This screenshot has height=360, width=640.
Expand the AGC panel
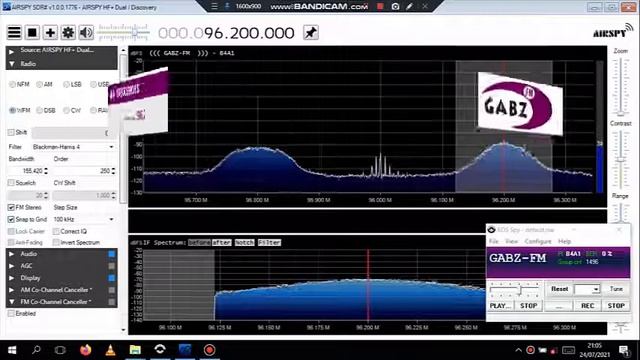[11, 266]
